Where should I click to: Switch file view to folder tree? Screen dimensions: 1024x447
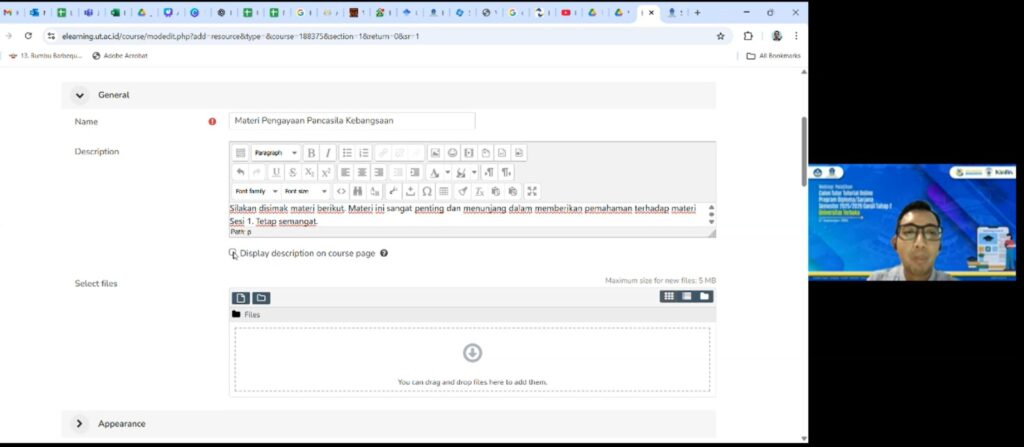click(x=705, y=297)
